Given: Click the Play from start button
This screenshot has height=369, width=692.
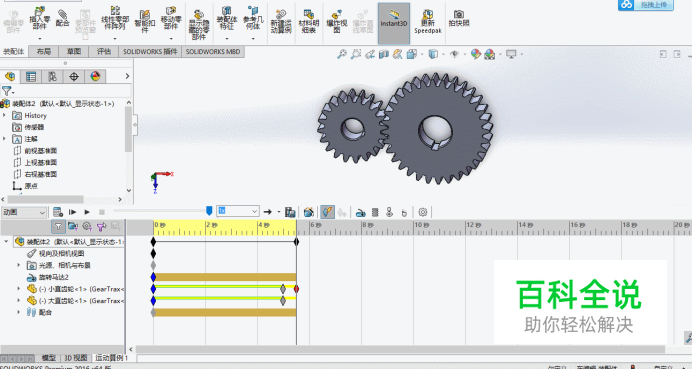Looking at the screenshot, I should coord(73,212).
